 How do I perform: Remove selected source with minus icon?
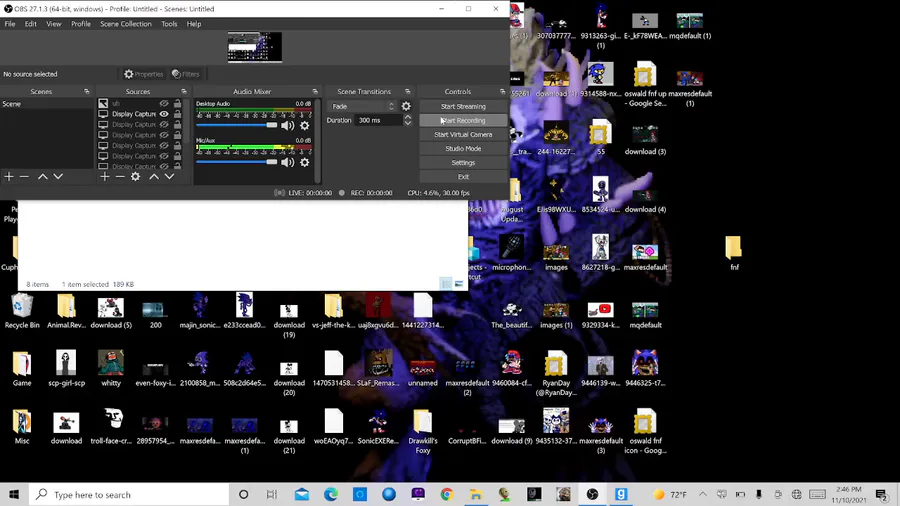coord(120,177)
